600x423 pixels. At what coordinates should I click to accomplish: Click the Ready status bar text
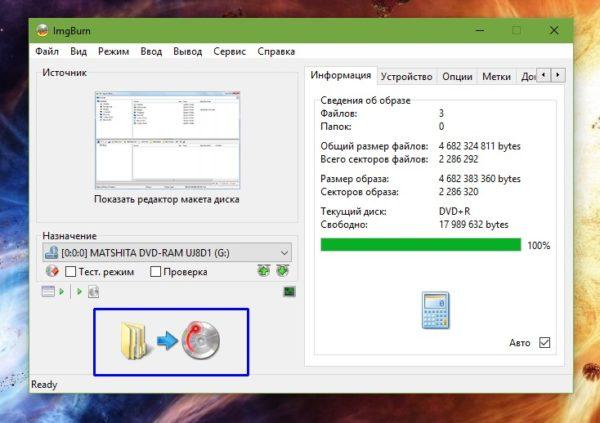[44, 384]
